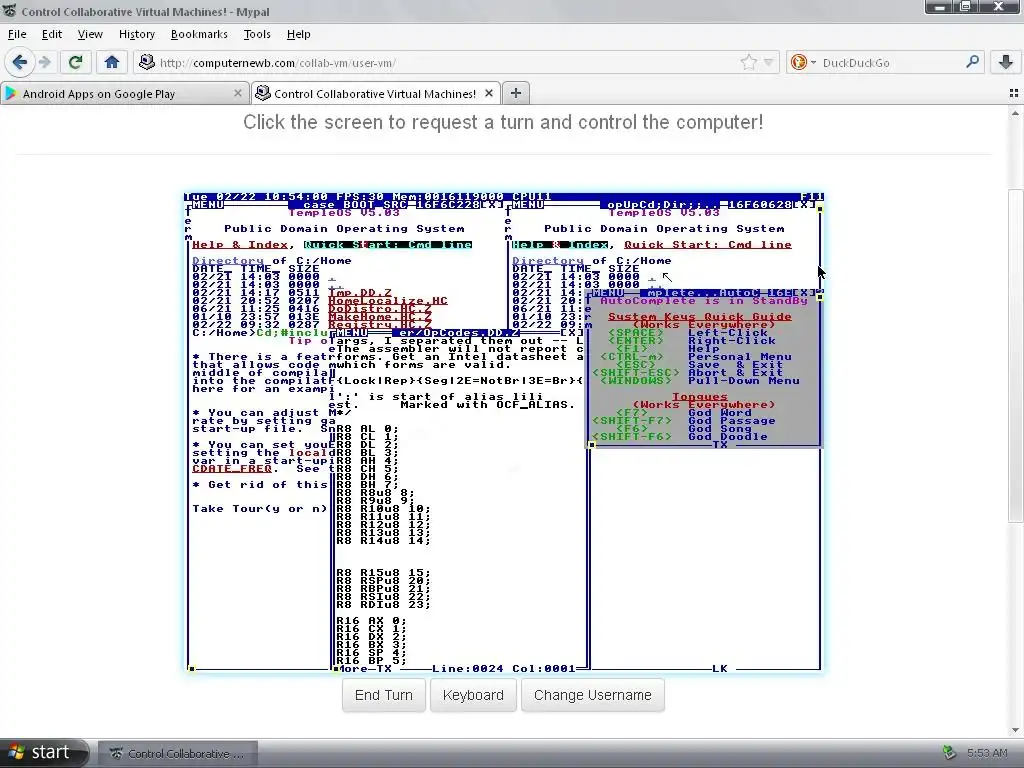Screen dimensions: 1024x768
Task: Open Quick Start: Cmd line in left window
Action: pos(388,245)
